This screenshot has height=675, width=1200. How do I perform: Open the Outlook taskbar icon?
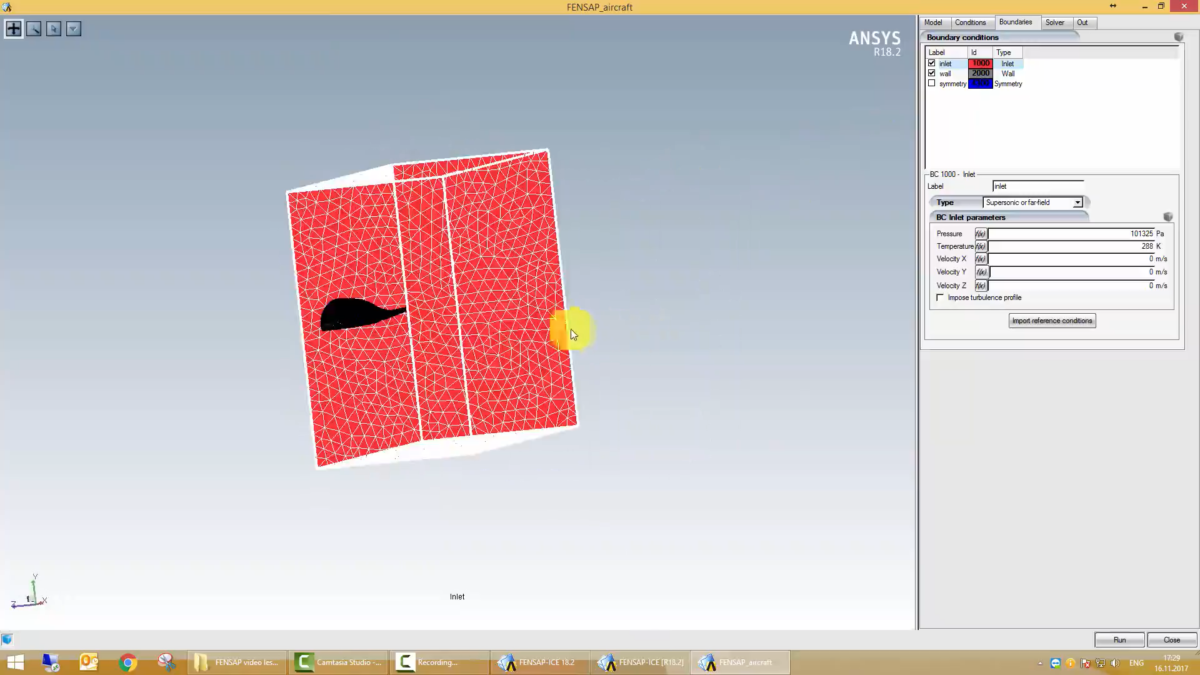88,663
